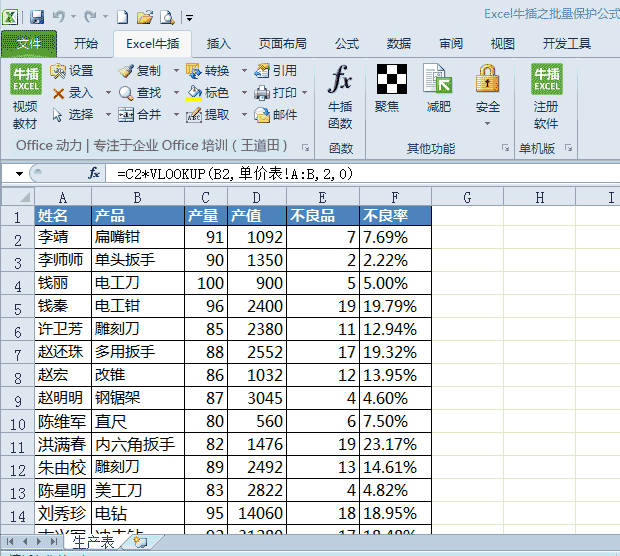
Task: Open 牛插函数 fx icon
Action: pyautogui.click(x=340, y=80)
